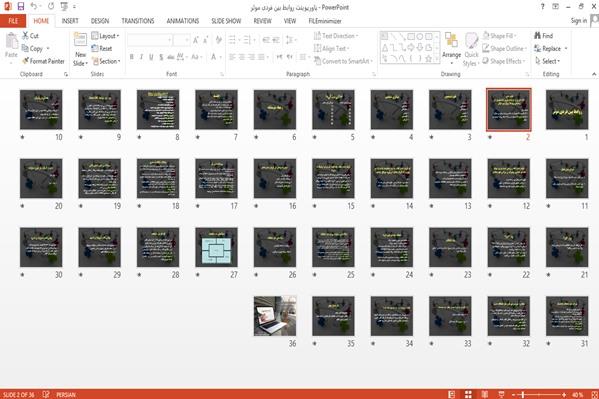Click the Fit slide to window icon
The image size is (599, 399).
tap(594, 394)
